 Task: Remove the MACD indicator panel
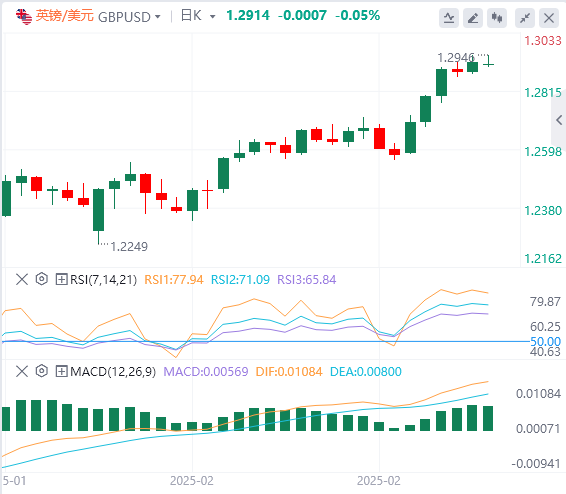pyautogui.click(x=22, y=371)
